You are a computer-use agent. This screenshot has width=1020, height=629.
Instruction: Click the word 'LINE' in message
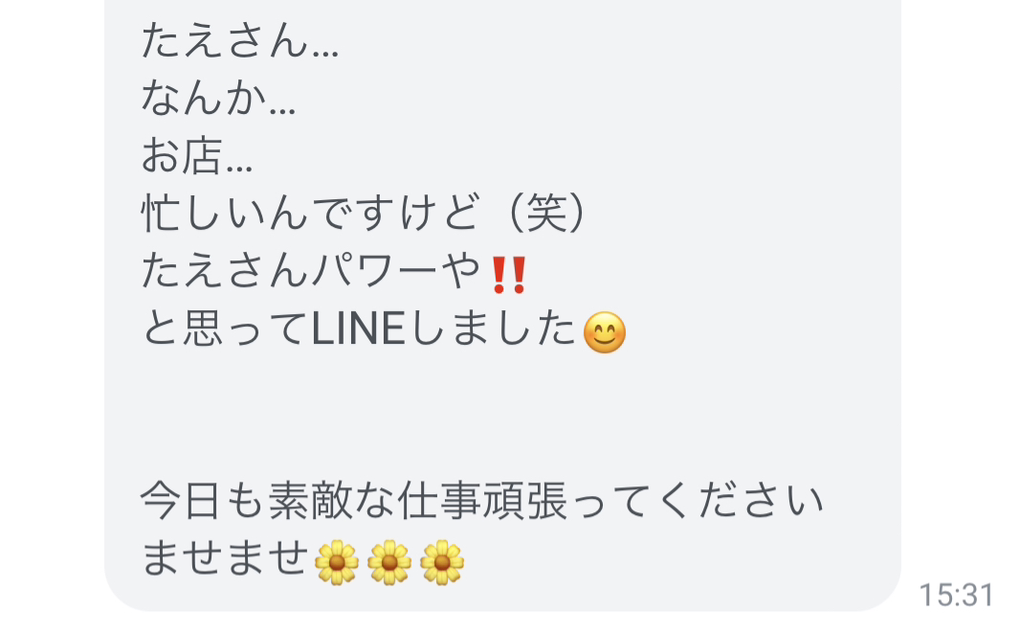click(358, 329)
